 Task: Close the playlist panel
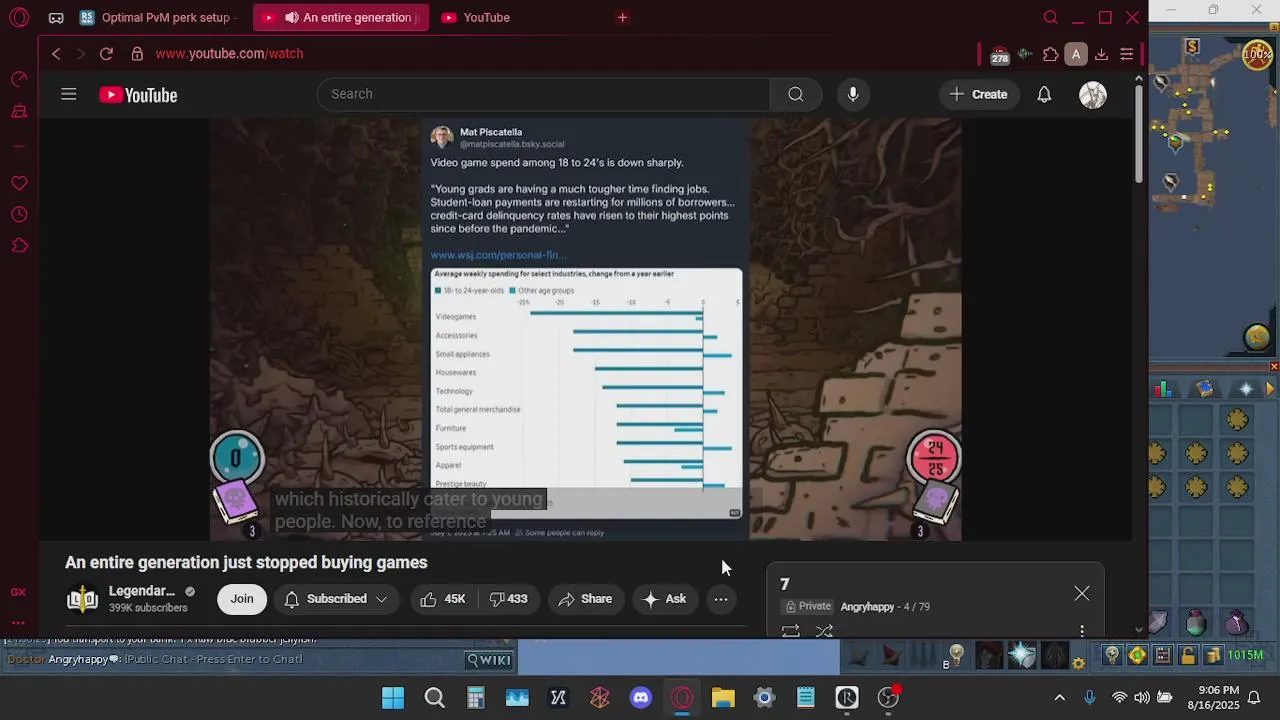[1082, 594]
